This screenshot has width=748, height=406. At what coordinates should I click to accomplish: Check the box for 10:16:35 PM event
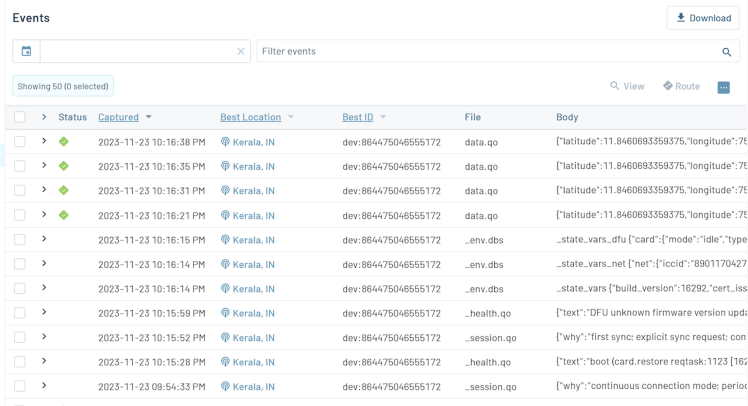point(20,166)
